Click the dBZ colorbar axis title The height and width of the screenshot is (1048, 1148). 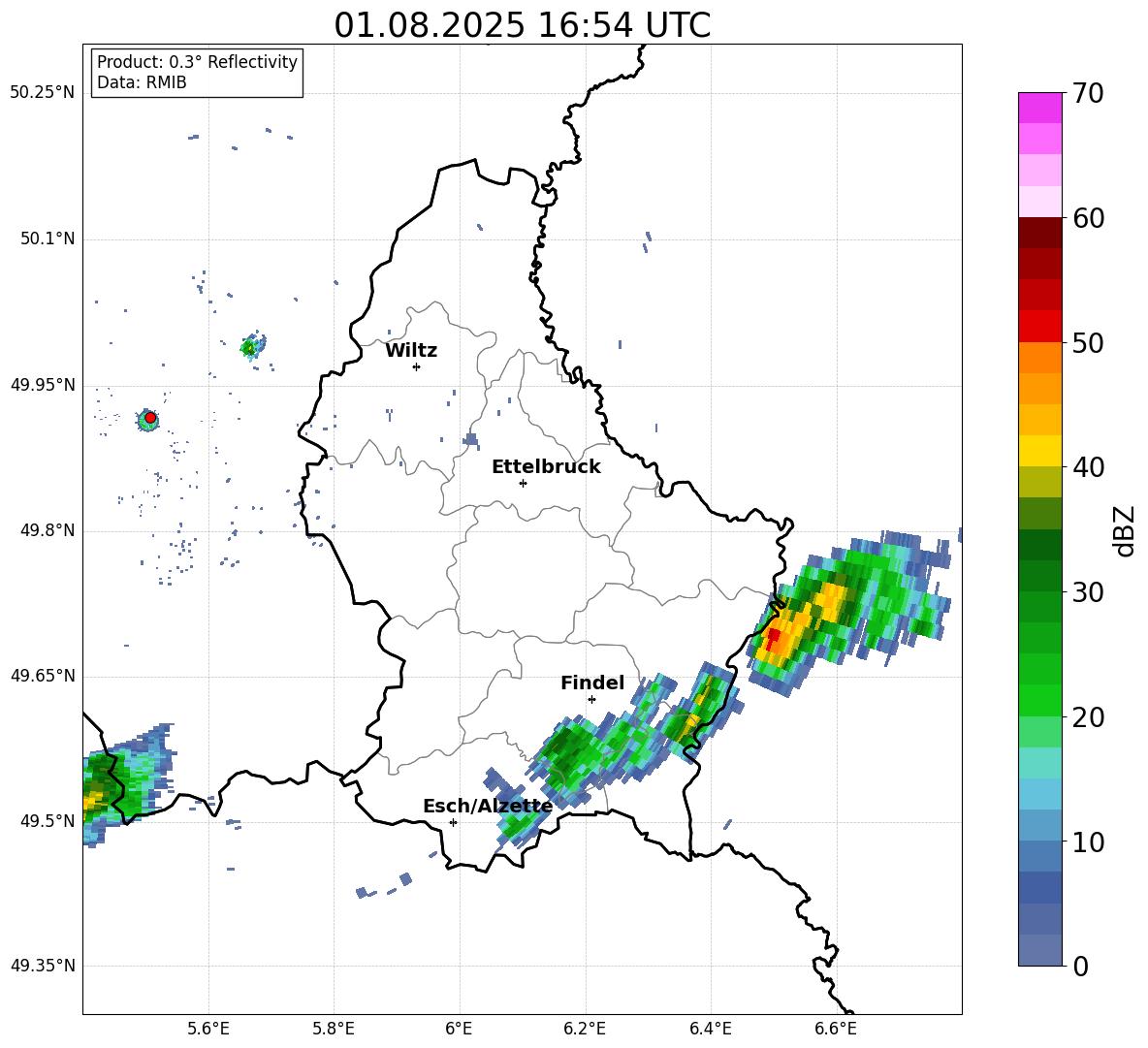click(x=1125, y=530)
